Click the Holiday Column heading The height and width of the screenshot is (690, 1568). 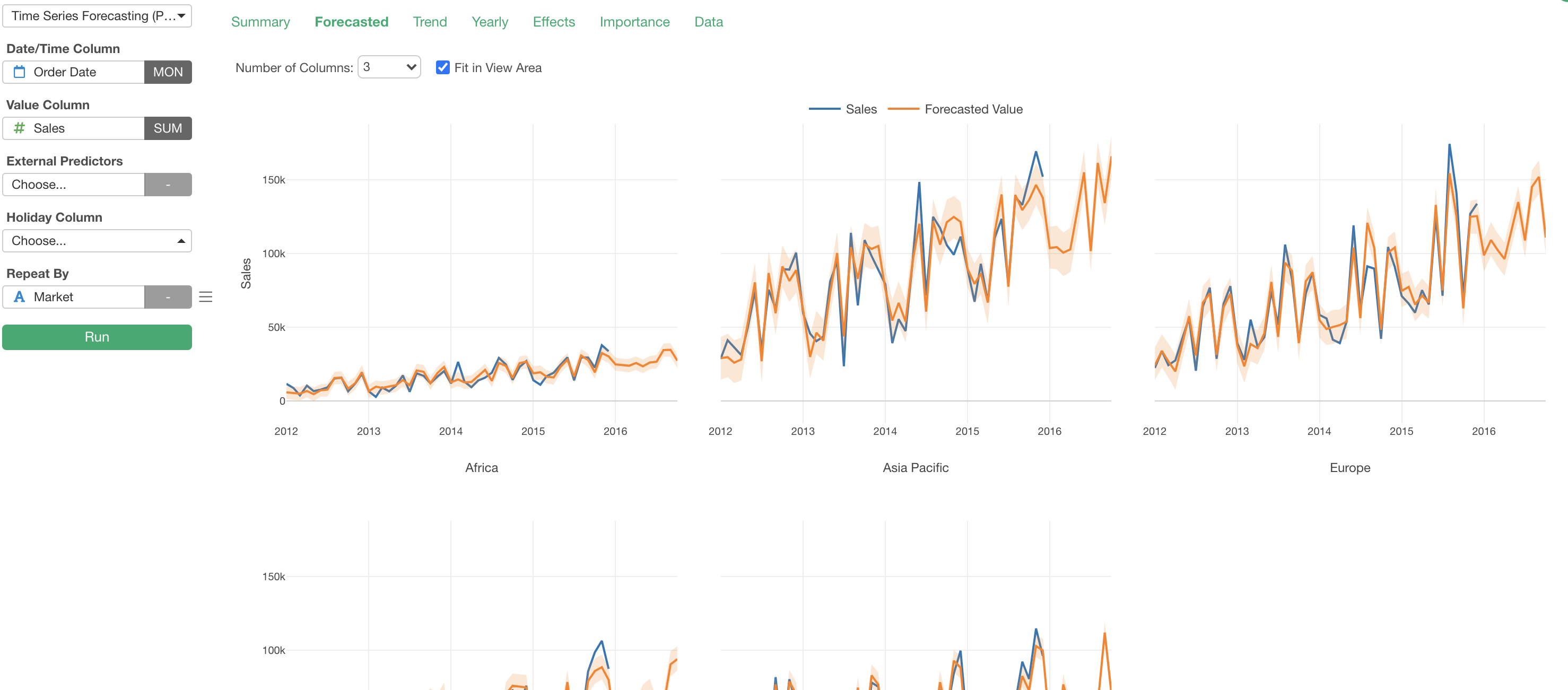pos(54,217)
